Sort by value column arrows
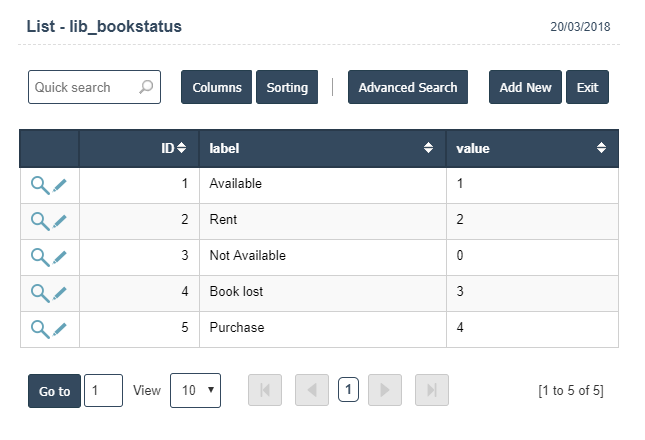The image size is (645, 440). 601,148
